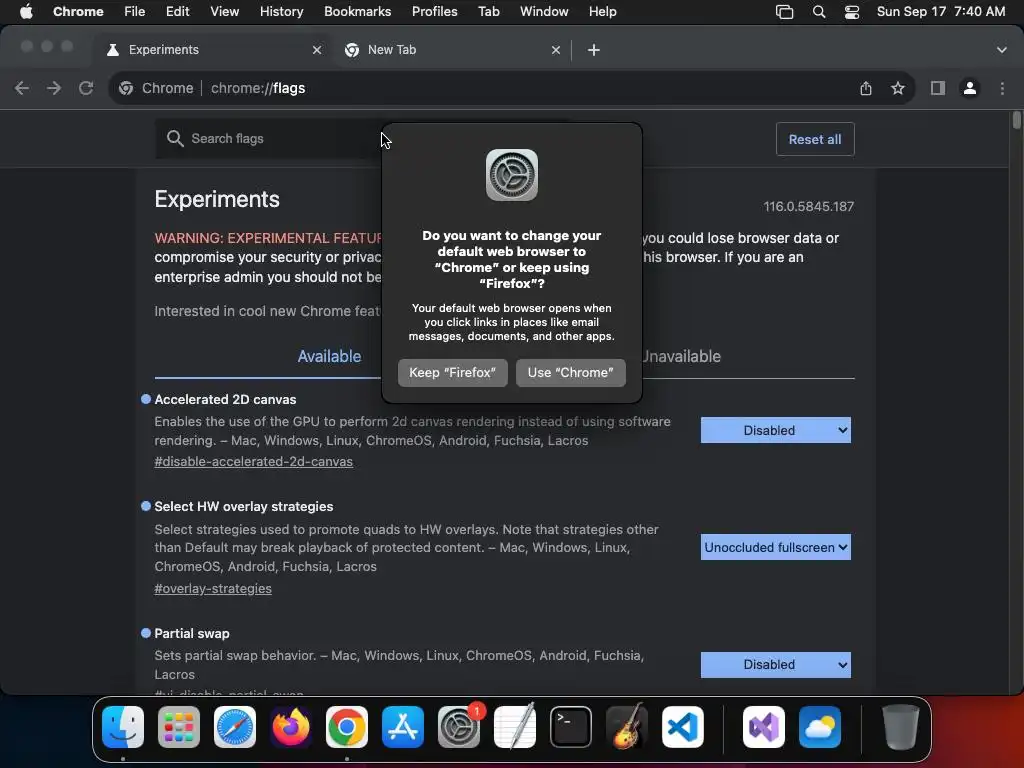Open System Settings from the Dock
The image size is (1024, 768).
(458, 727)
